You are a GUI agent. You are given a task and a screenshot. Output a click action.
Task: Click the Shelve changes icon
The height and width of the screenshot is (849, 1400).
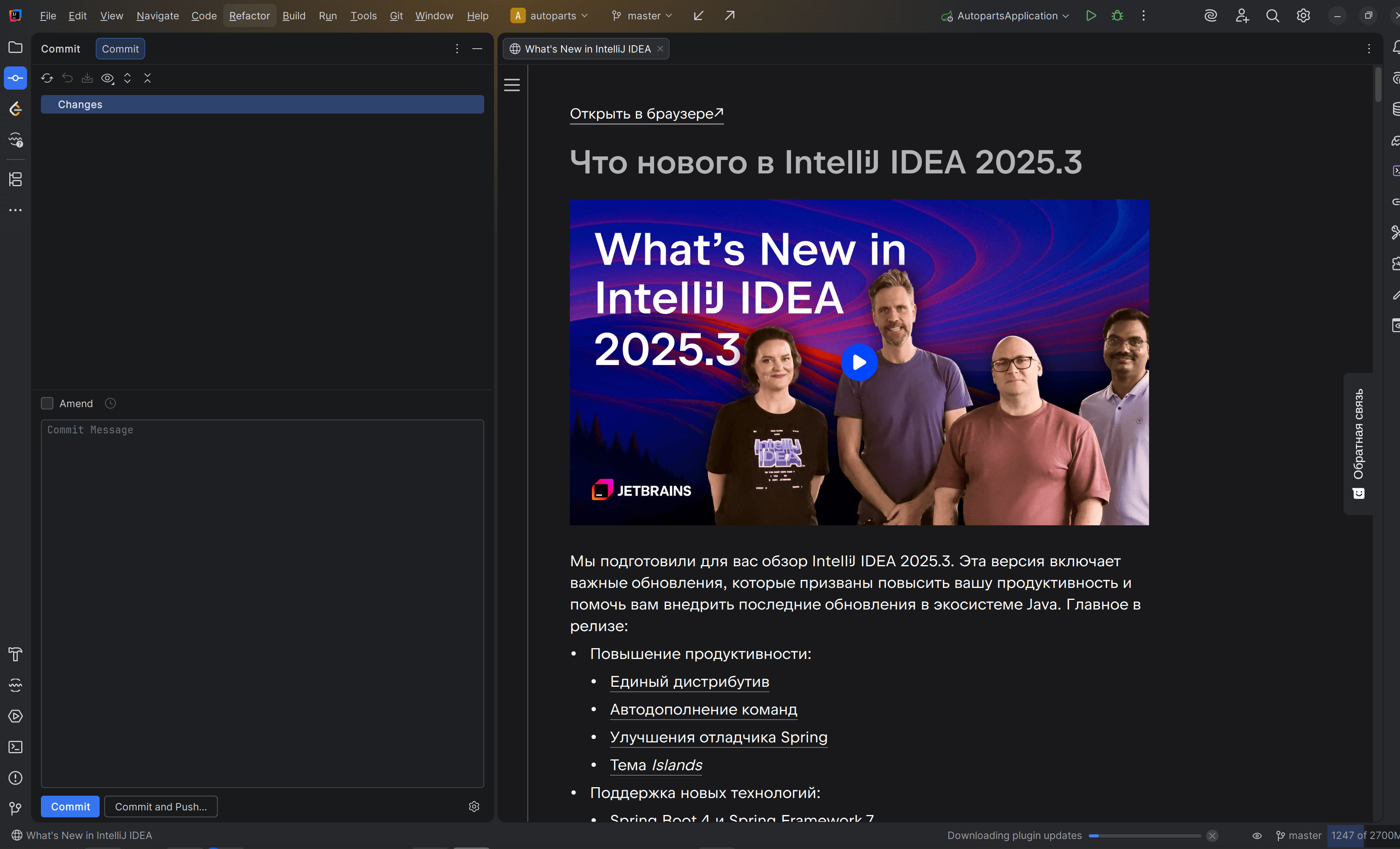(x=87, y=78)
